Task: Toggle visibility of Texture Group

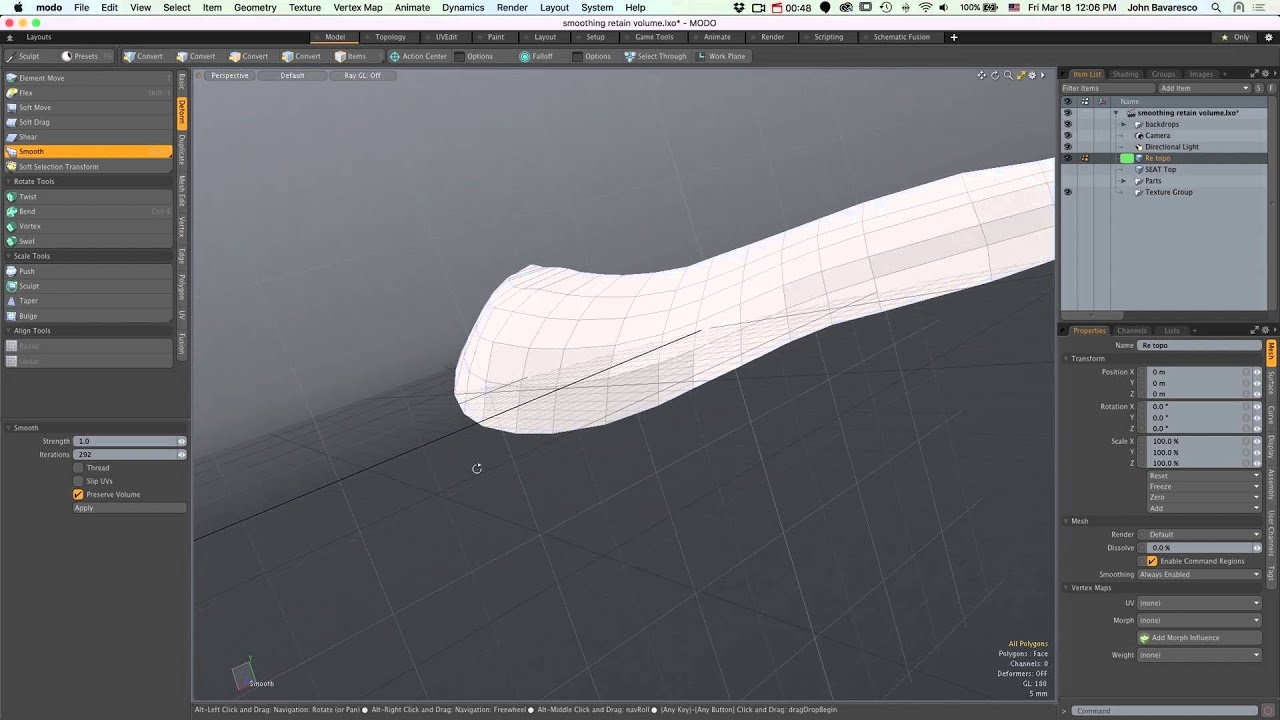Action: click(1067, 192)
